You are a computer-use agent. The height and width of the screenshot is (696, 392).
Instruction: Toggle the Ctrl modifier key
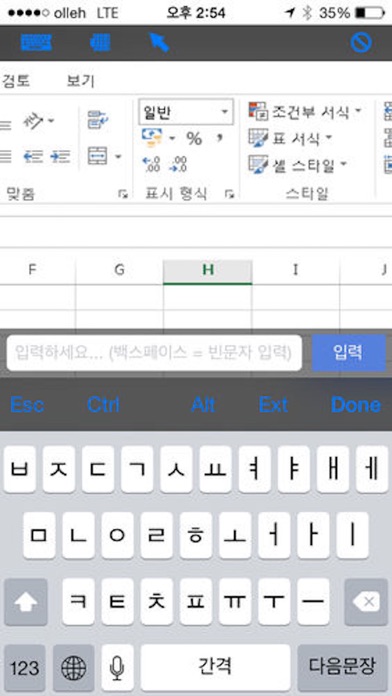coord(103,404)
